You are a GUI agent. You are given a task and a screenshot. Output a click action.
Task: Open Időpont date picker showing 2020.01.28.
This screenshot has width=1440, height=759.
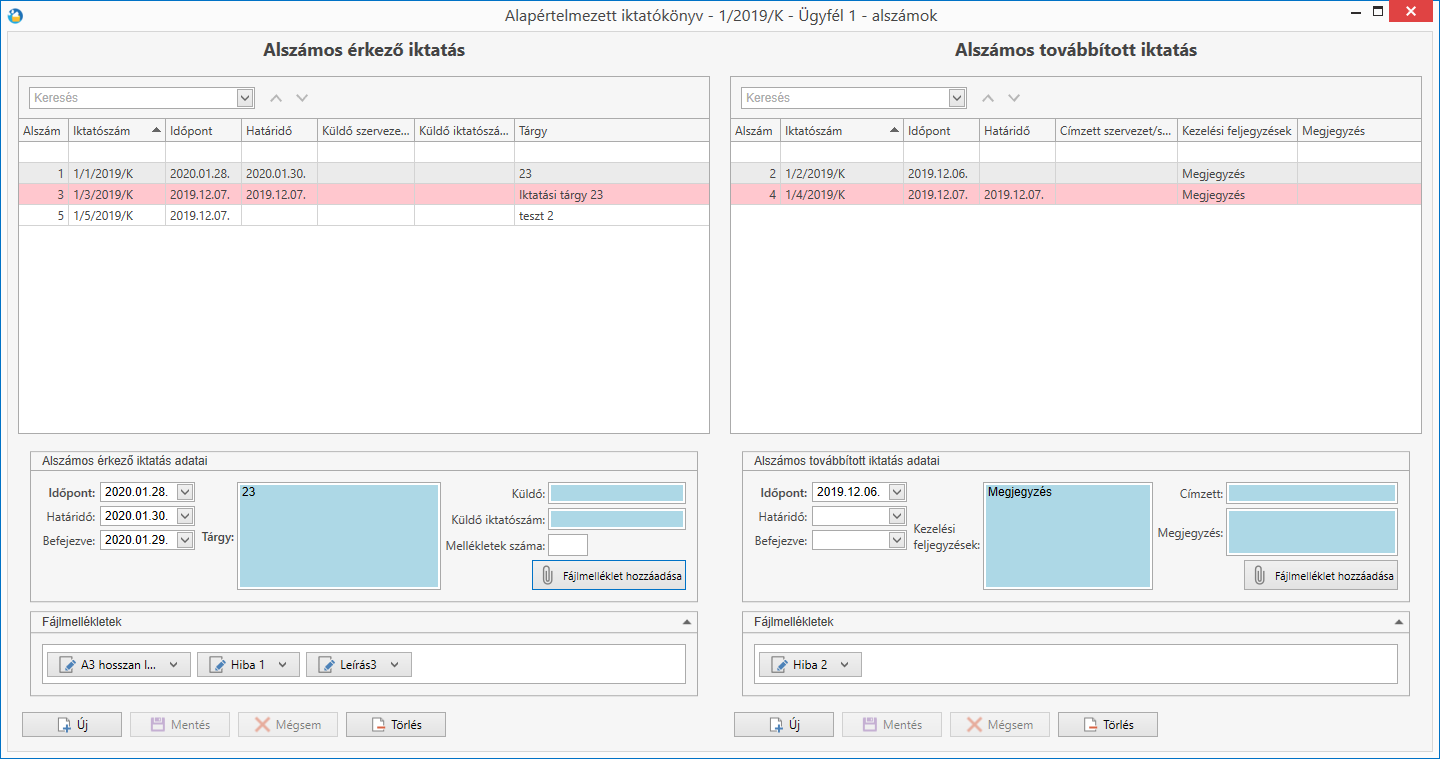[185, 492]
